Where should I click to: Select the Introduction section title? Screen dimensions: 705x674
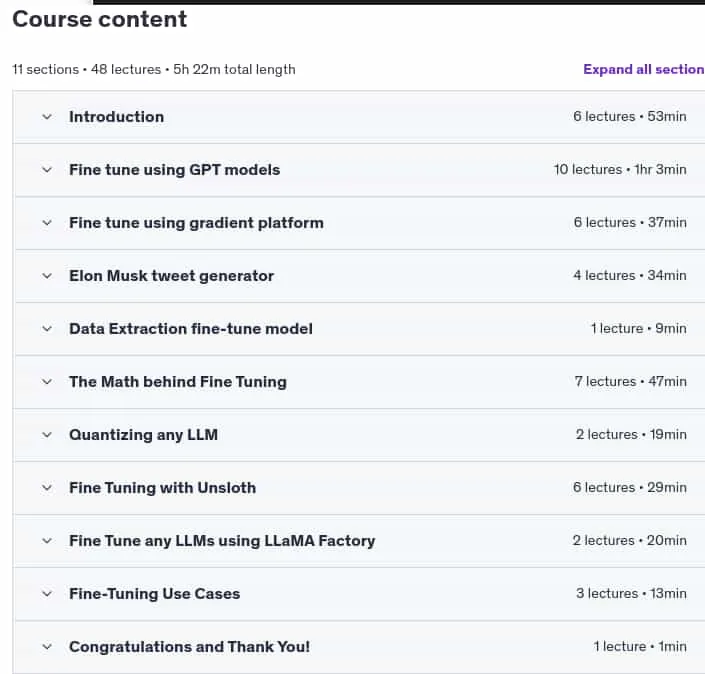(116, 117)
